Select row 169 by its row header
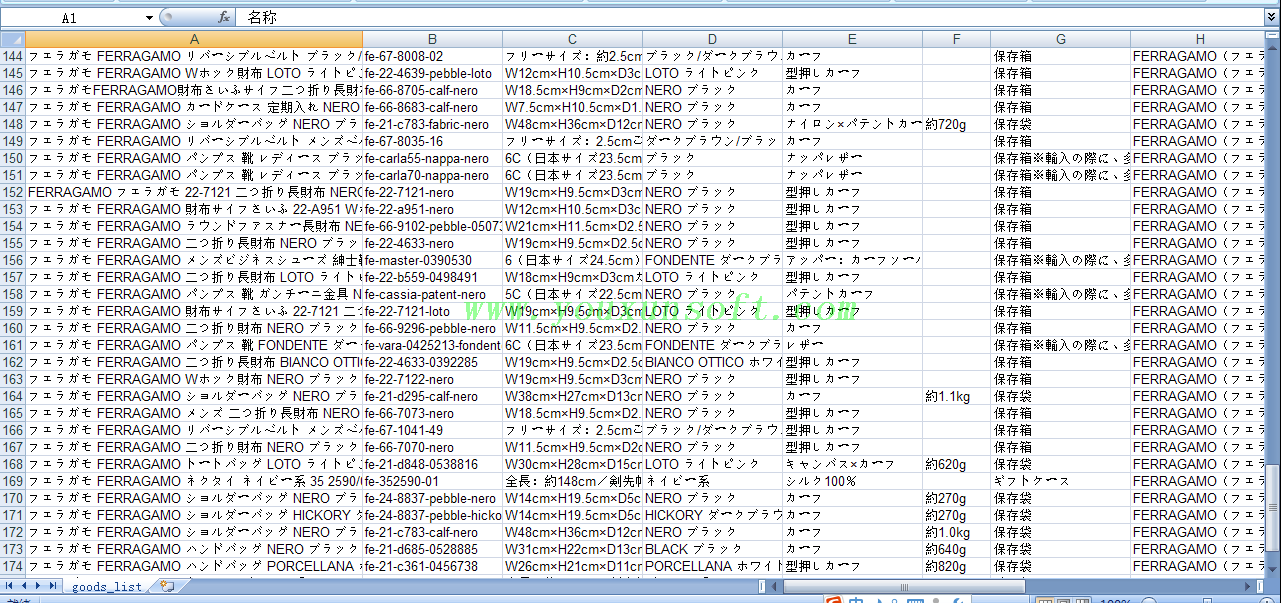 (13, 481)
